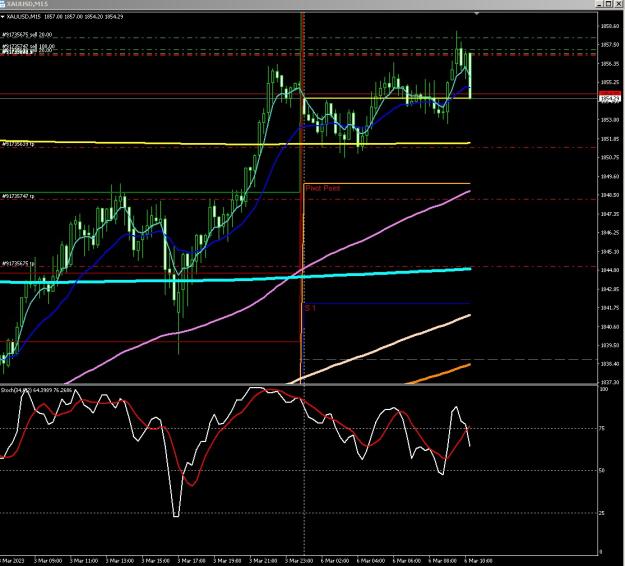Close the XAUUSD,M15 chart window
Viewport: 625px width, 566px height.
pyautogui.click(x=618, y=4)
